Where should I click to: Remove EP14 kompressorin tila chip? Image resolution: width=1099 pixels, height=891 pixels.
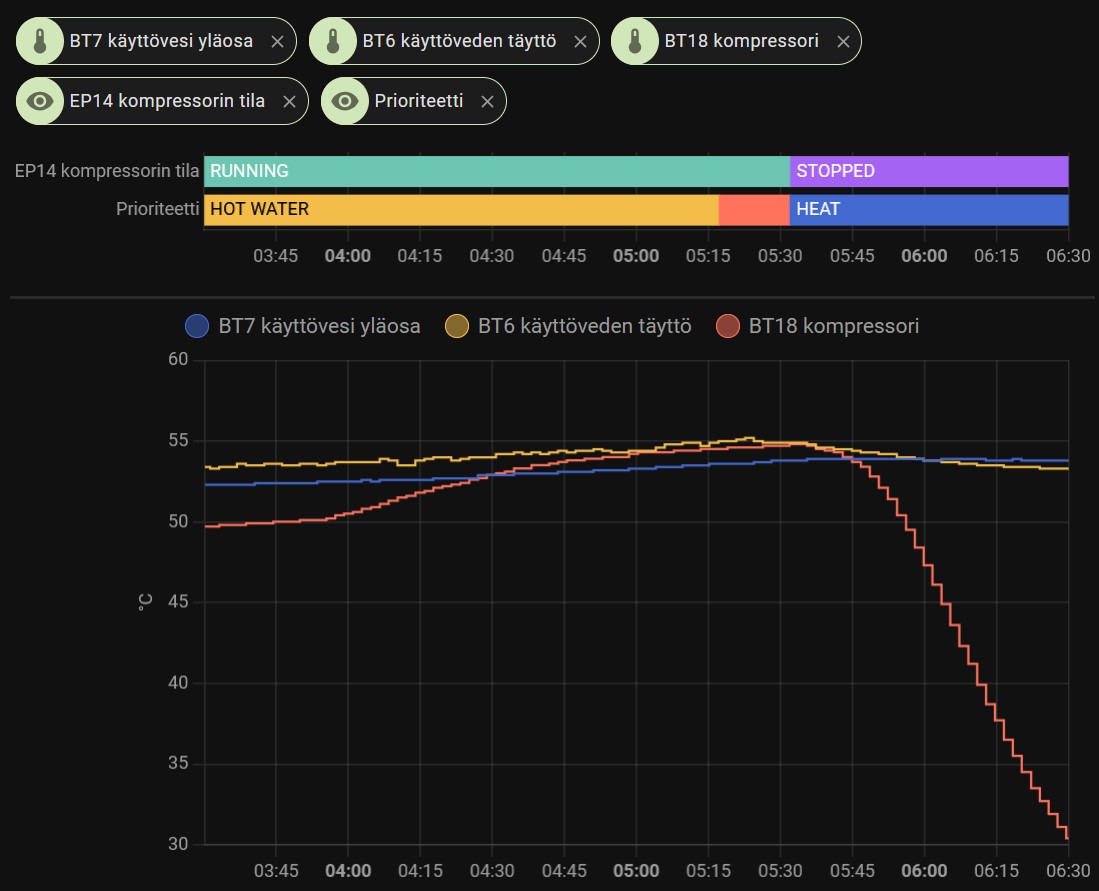tap(289, 102)
